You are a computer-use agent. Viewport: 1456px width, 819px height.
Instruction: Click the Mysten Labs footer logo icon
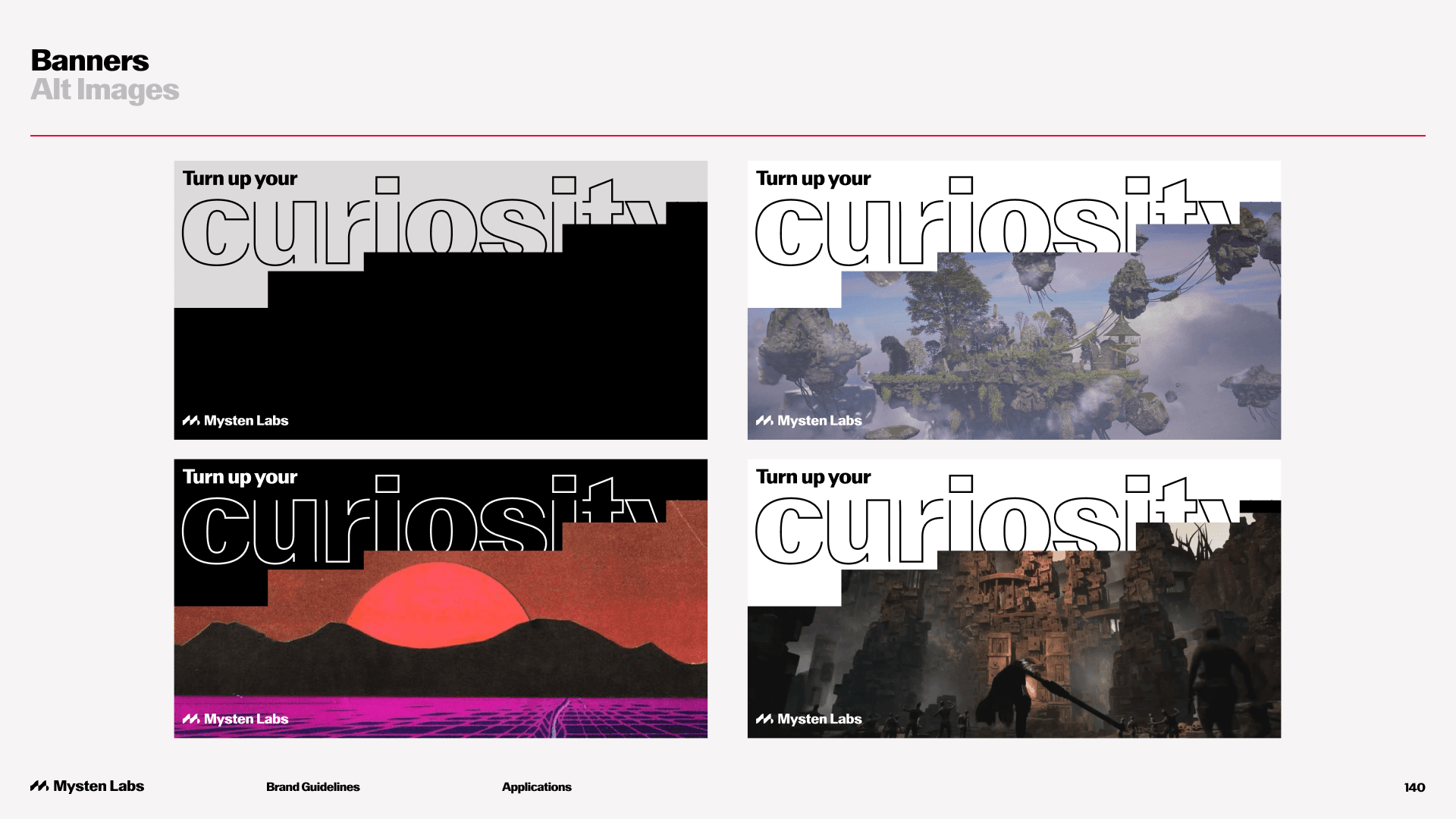(x=39, y=786)
